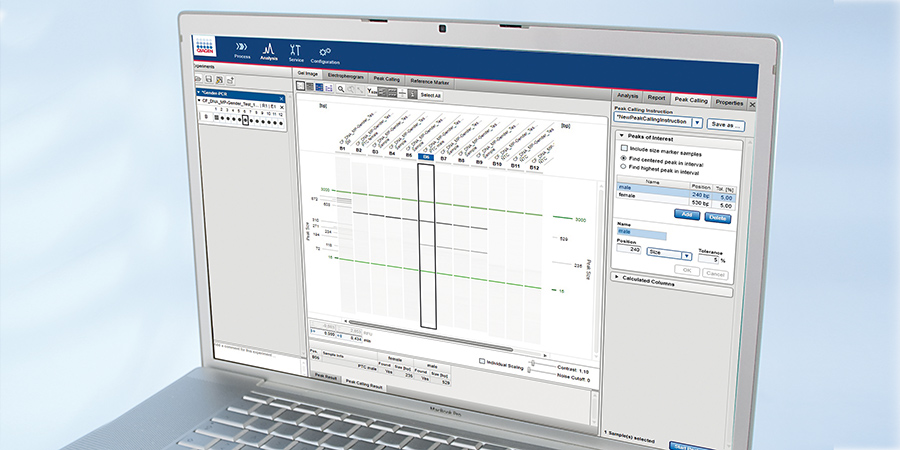
Task: Collapse the Gender-PCR experiment tree
Action: point(198,92)
